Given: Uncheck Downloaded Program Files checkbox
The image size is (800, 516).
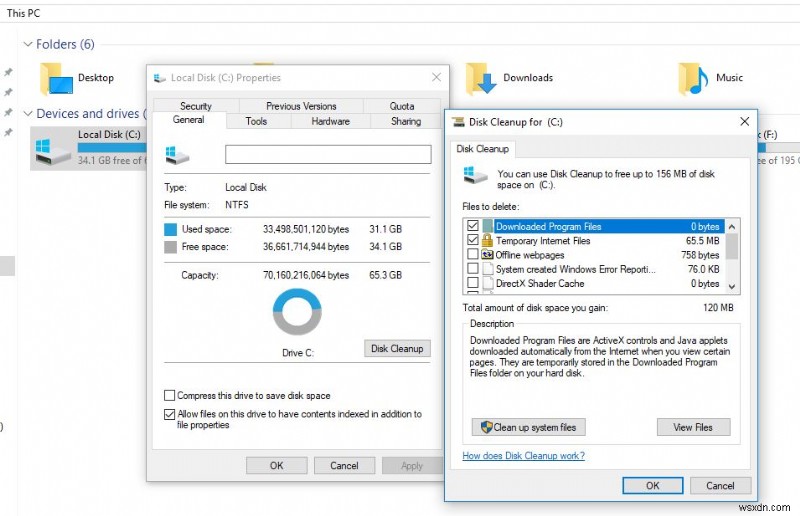Looking at the screenshot, I should click(x=472, y=226).
